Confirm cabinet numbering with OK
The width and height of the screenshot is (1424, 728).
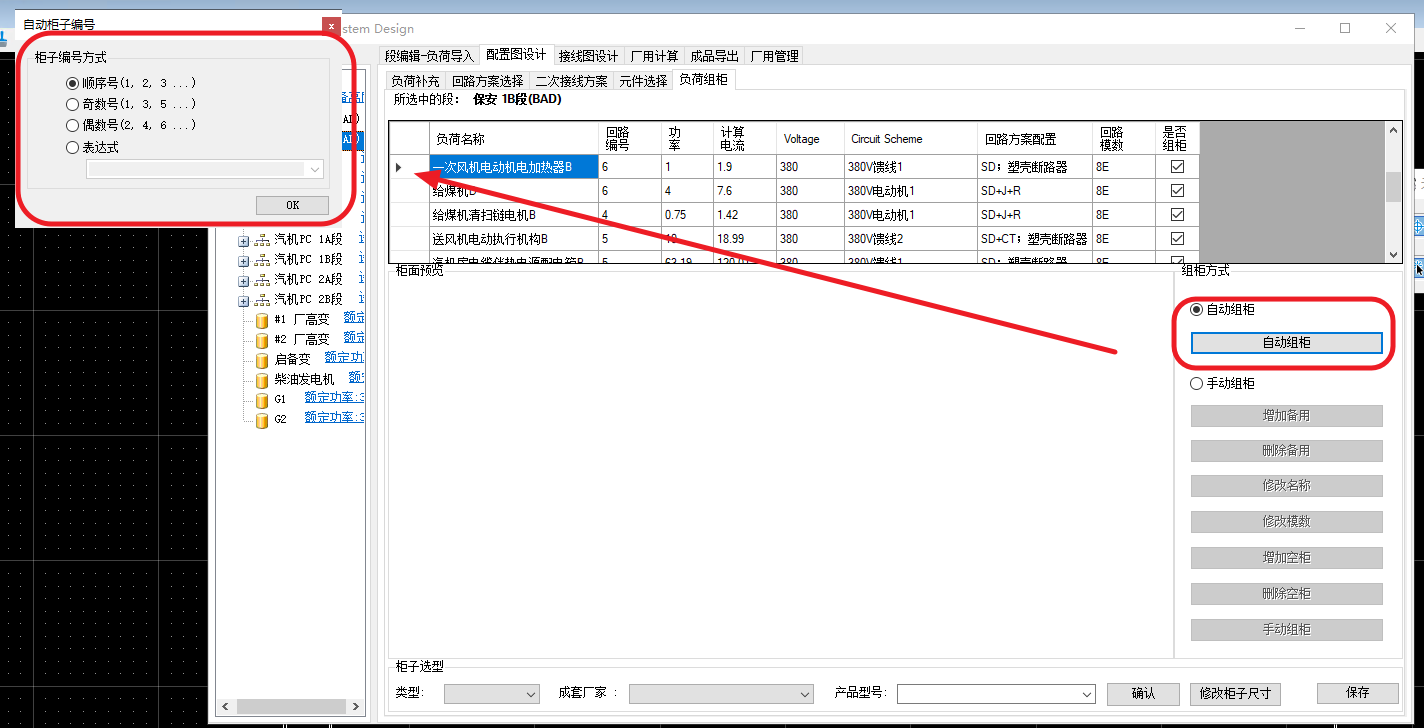tap(292, 205)
